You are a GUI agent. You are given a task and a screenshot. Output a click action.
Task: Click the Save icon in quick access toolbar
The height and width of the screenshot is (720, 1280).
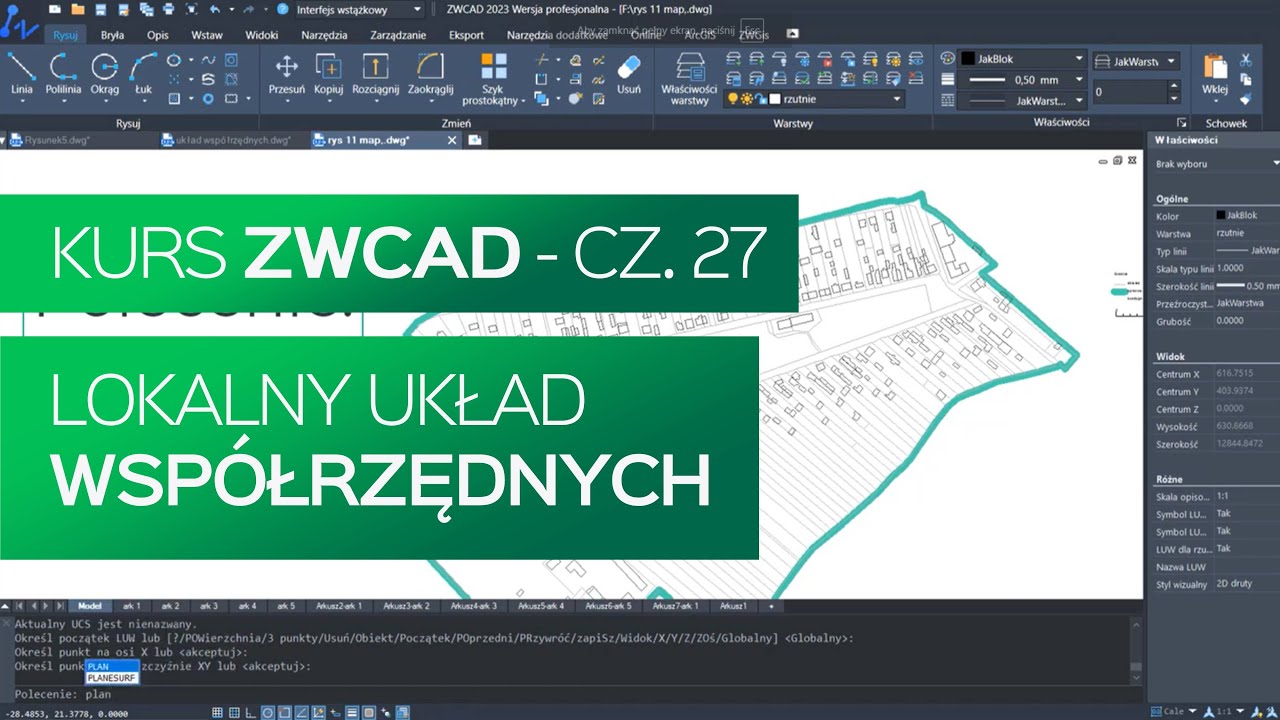(x=100, y=9)
